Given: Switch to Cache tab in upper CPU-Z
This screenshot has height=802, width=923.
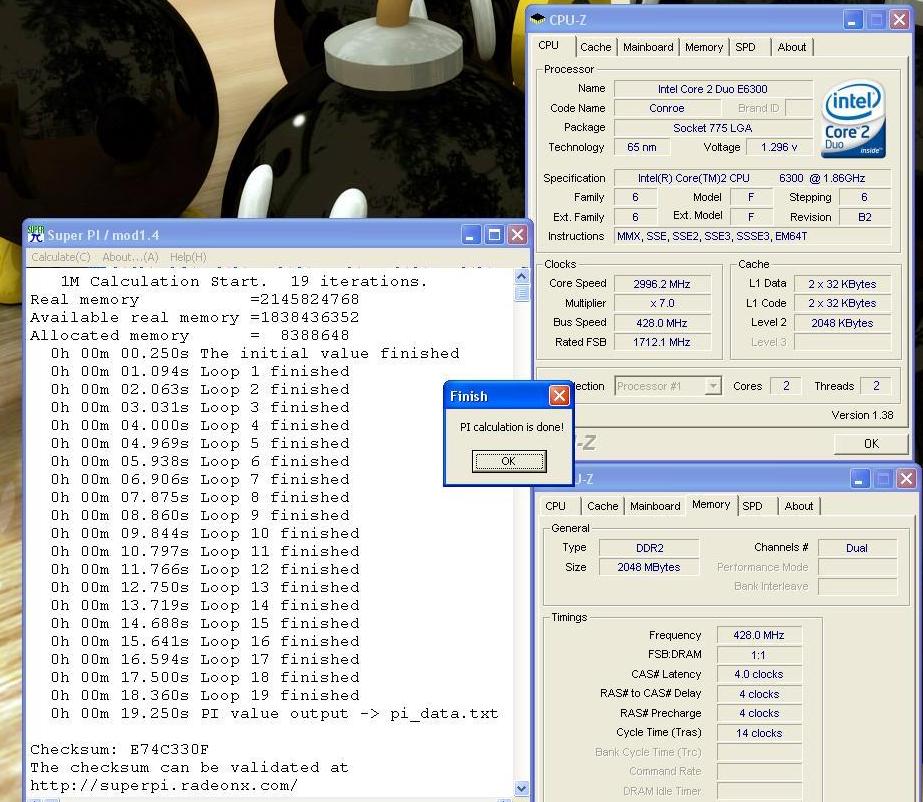Looking at the screenshot, I should point(596,47).
